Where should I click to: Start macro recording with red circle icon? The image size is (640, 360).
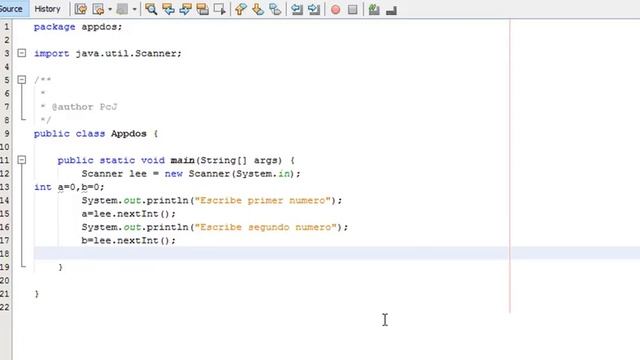point(336,9)
